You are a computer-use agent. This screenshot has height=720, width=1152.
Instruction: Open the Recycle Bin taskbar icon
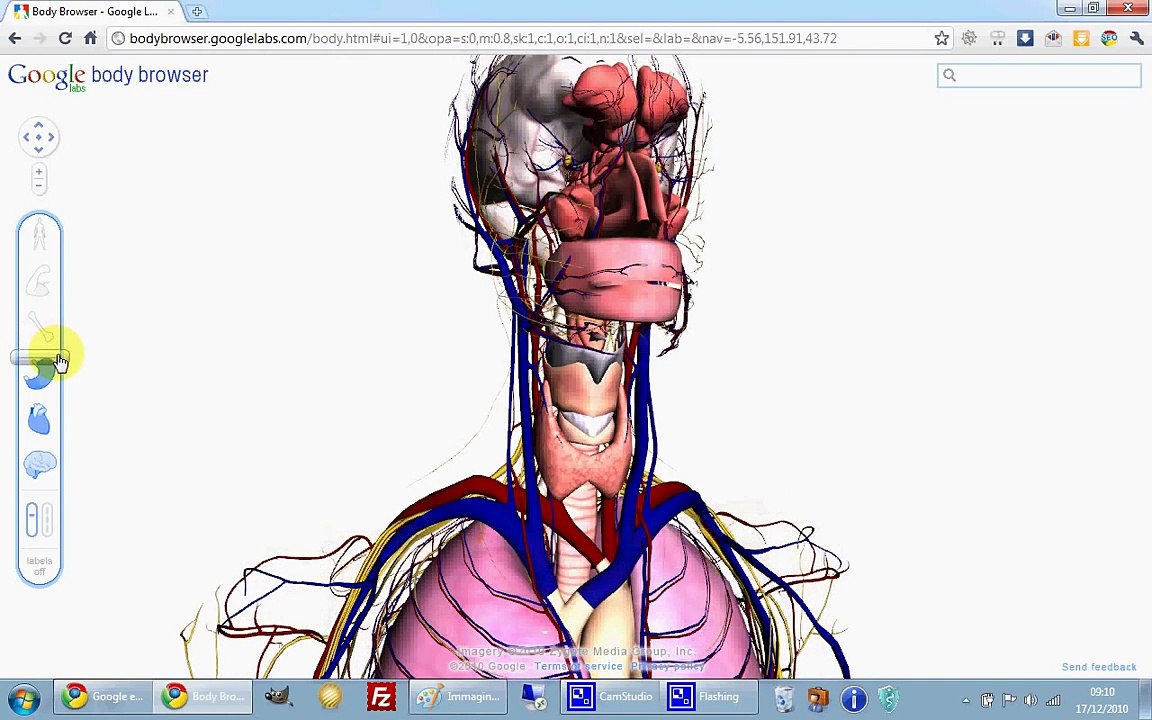coord(784,697)
